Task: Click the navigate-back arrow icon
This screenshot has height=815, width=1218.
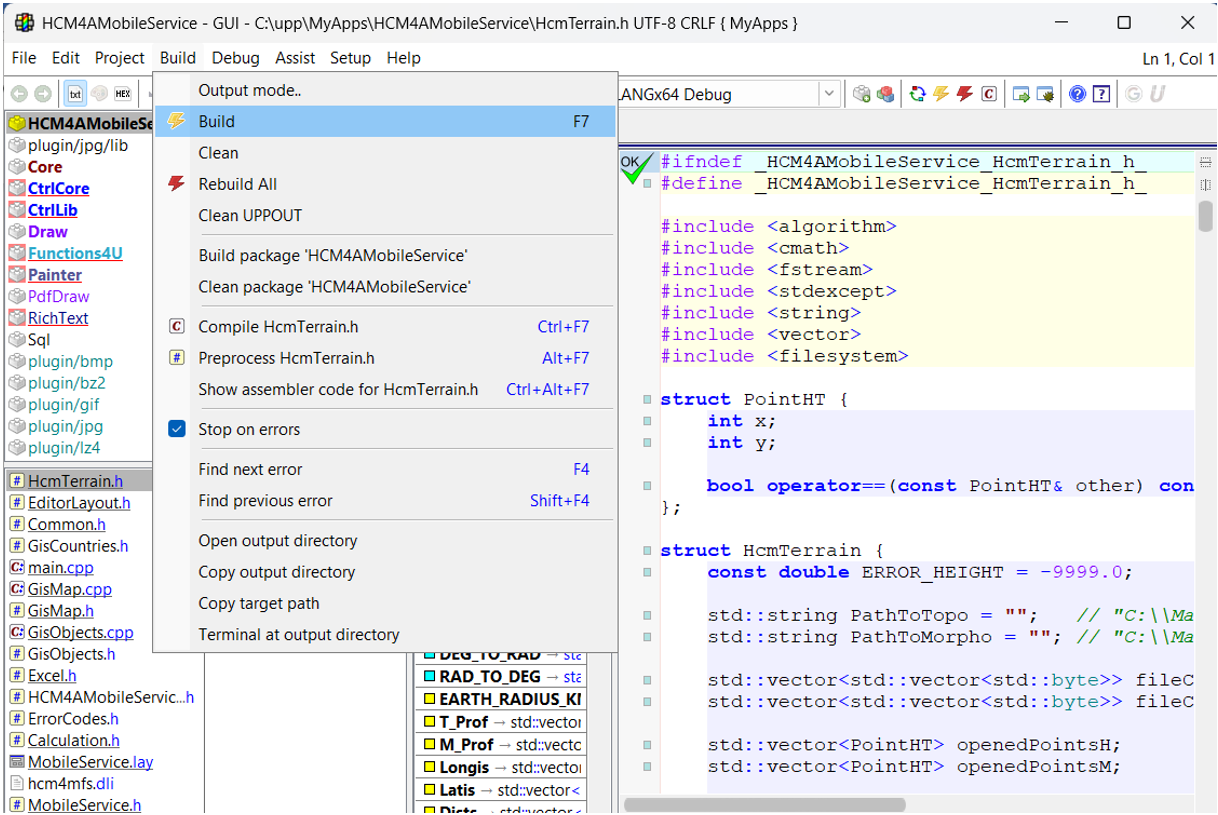Action: [18, 92]
